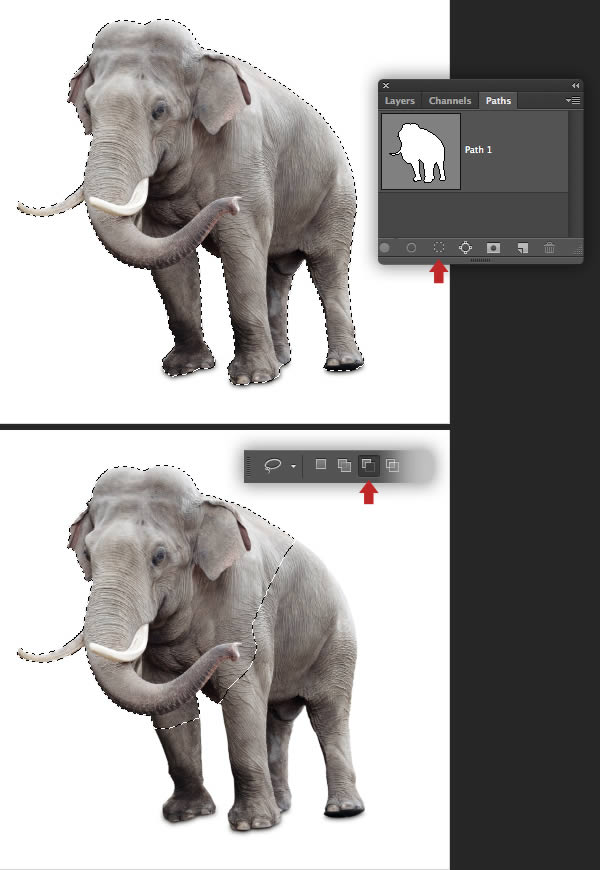Click Add layer mask icon in Paths panel
Viewport: 600px width, 870px height.
[493, 248]
